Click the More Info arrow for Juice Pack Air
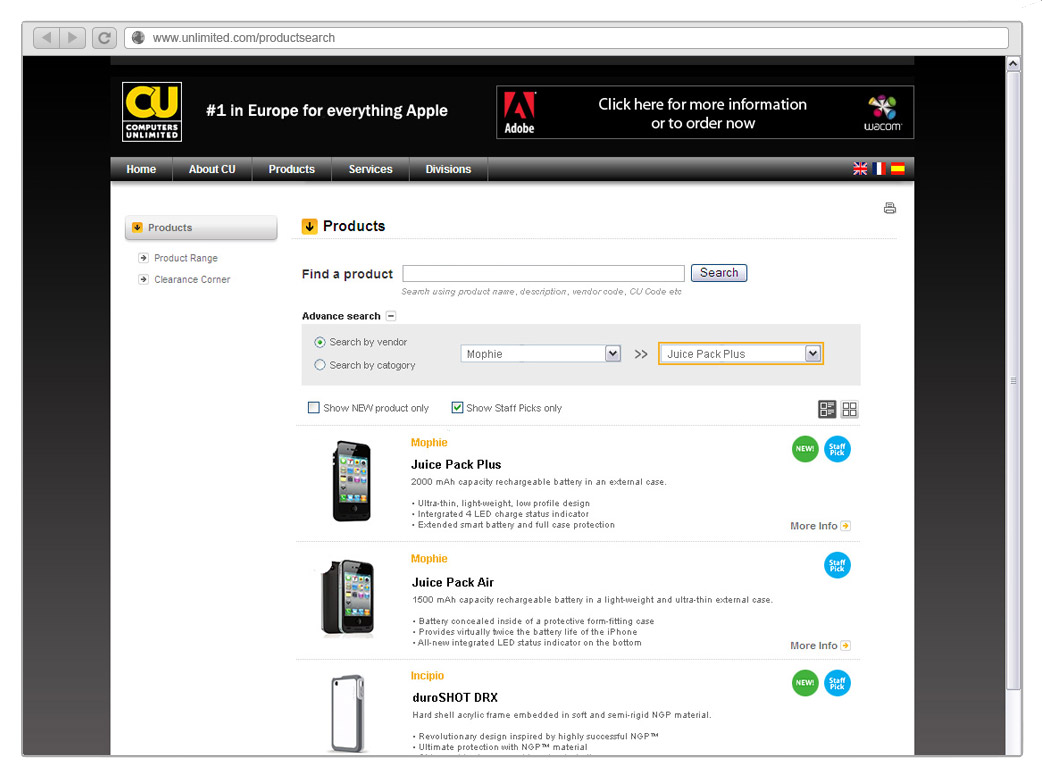This screenshot has width=1042, height=776. pyautogui.click(x=845, y=645)
